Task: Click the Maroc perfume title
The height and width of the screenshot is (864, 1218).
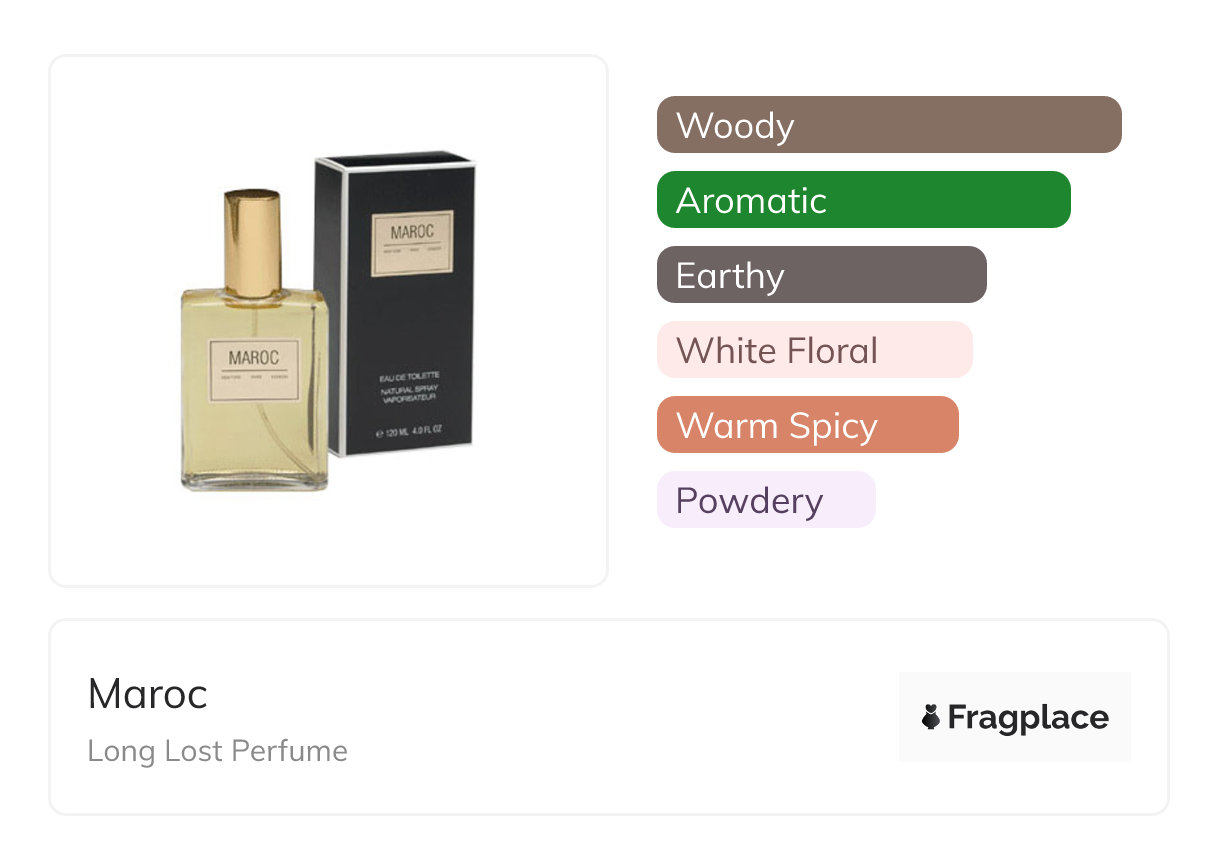Action: coord(147,693)
